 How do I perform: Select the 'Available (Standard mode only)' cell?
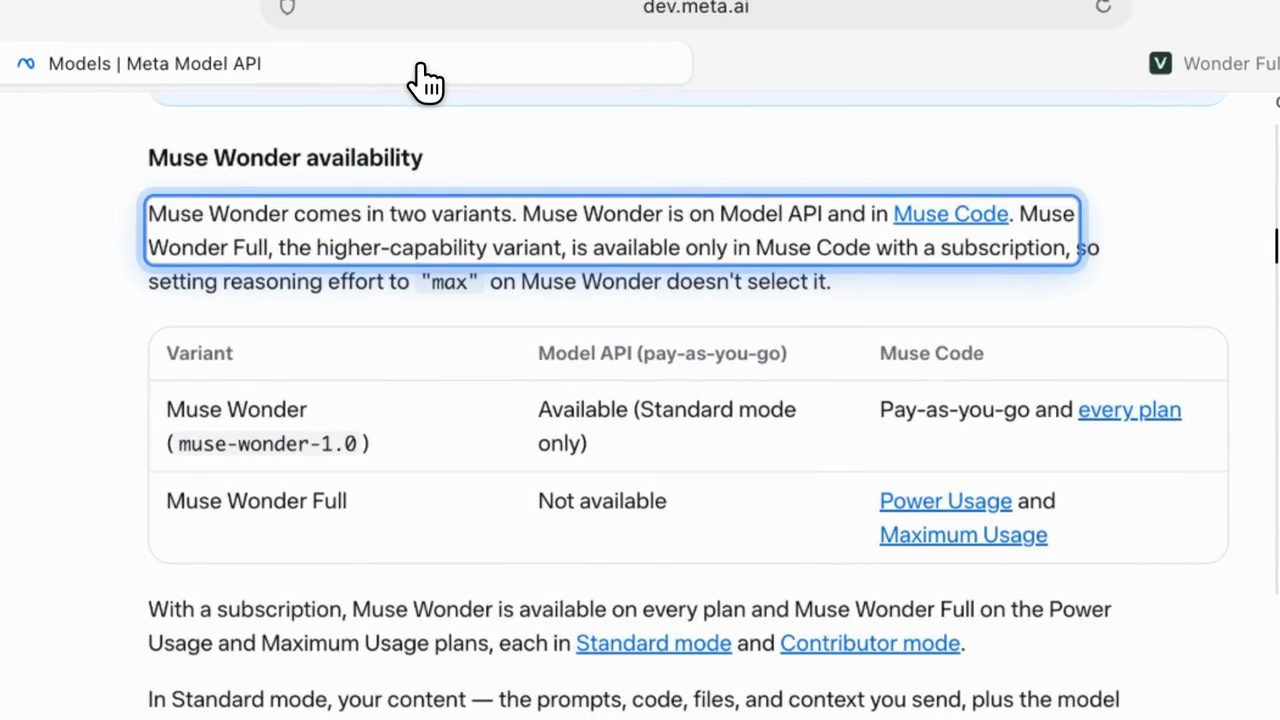tap(667, 426)
